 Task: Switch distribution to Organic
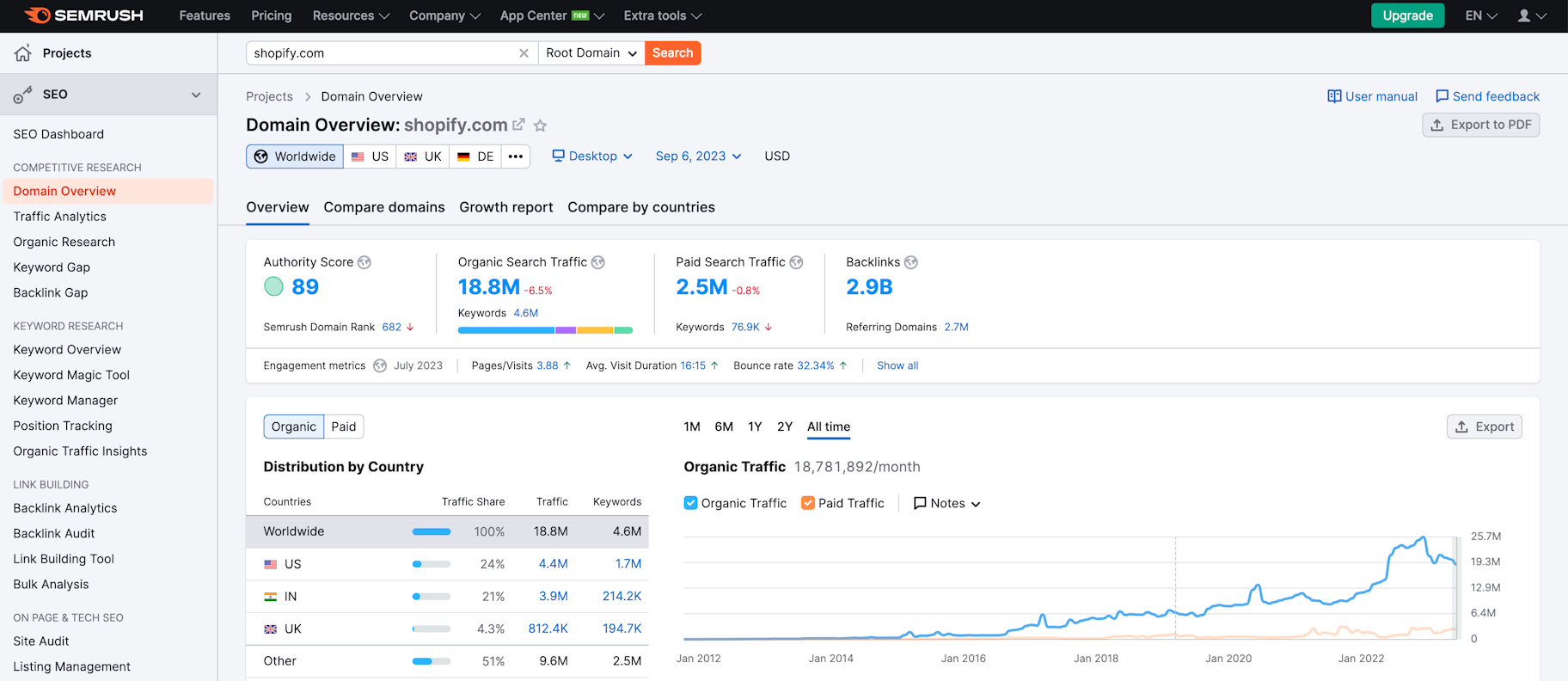pyautogui.click(x=294, y=426)
